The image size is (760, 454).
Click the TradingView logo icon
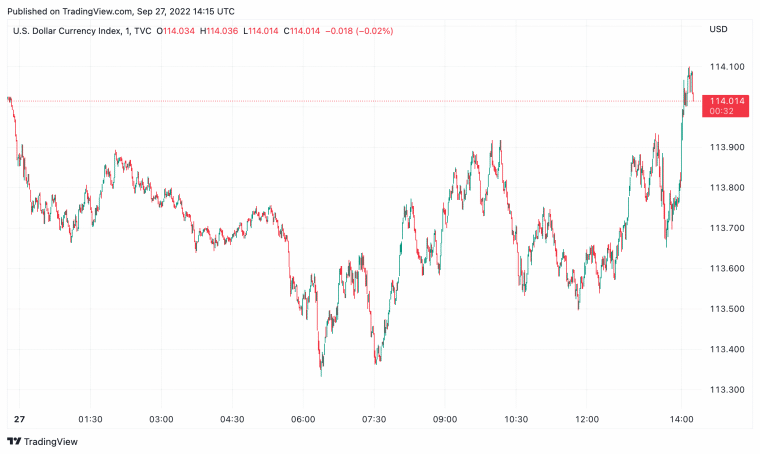[x=14, y=441]
